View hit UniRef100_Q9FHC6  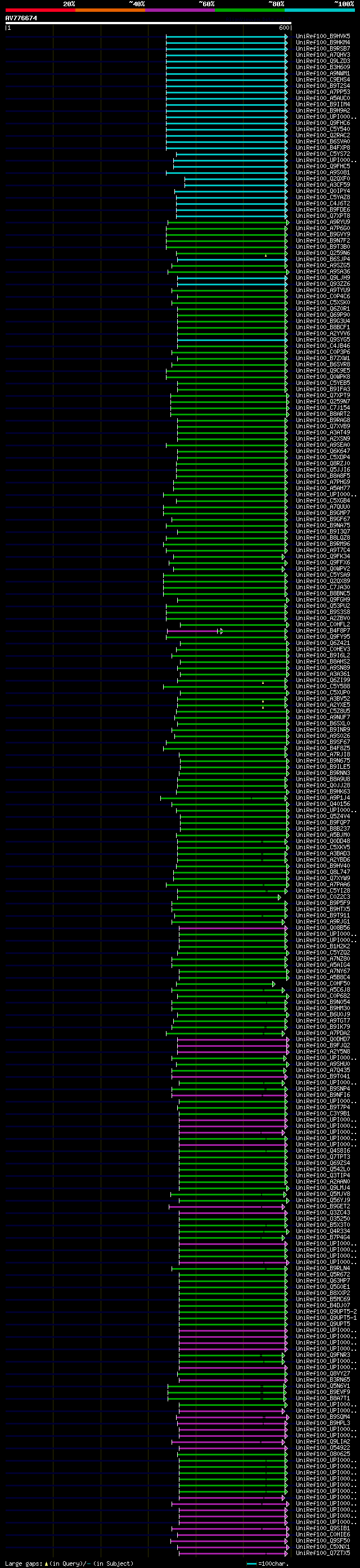(x=323, y=123)
